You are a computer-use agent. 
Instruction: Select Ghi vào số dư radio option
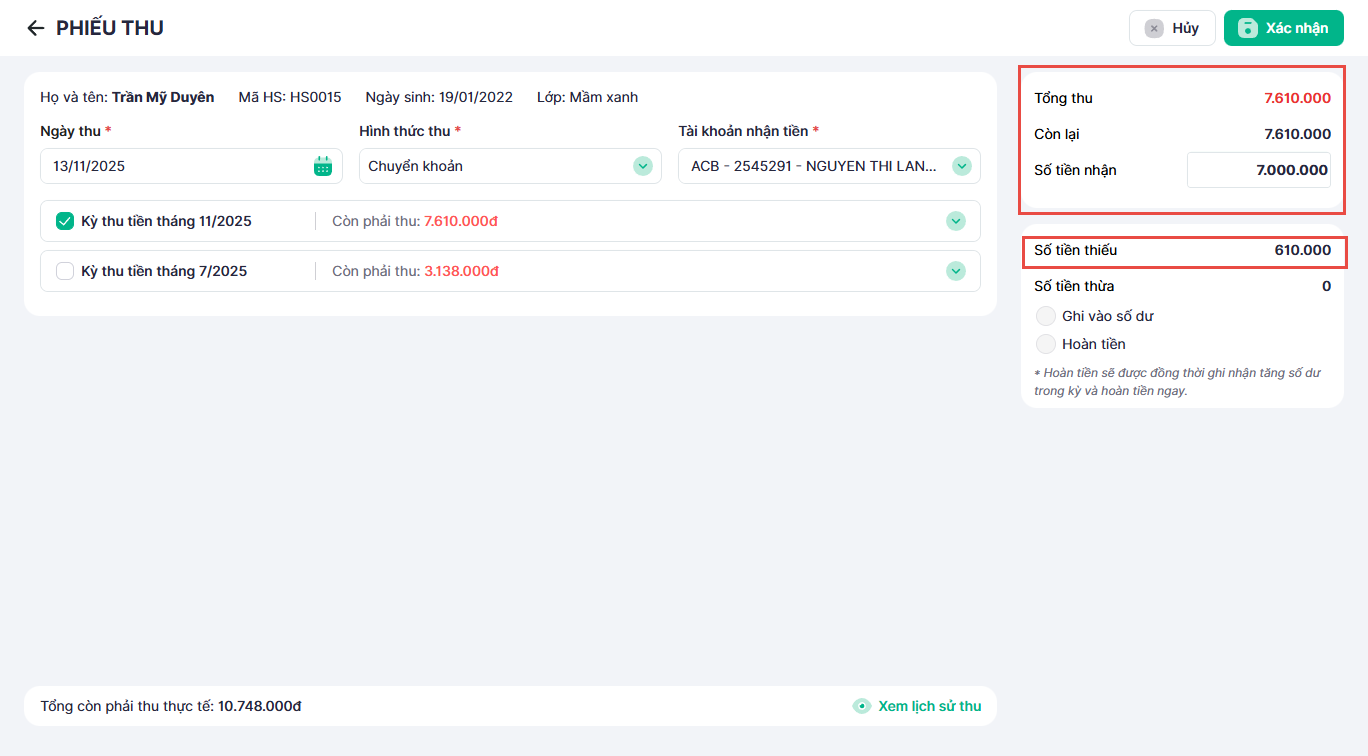pyautogui.click(x=1046, y=316)
